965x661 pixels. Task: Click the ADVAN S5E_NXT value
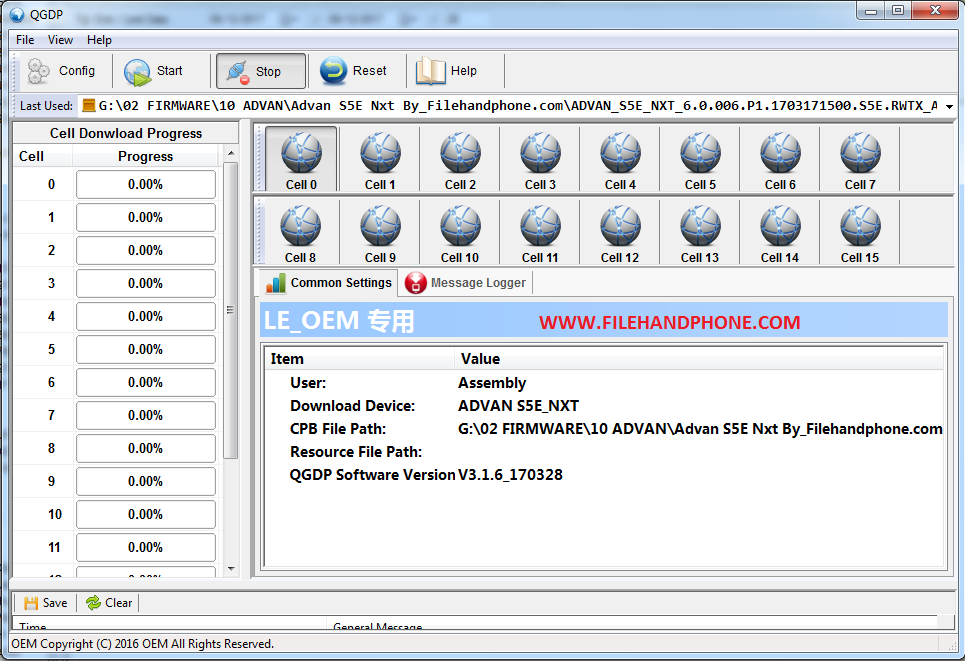tap(518, 406)
